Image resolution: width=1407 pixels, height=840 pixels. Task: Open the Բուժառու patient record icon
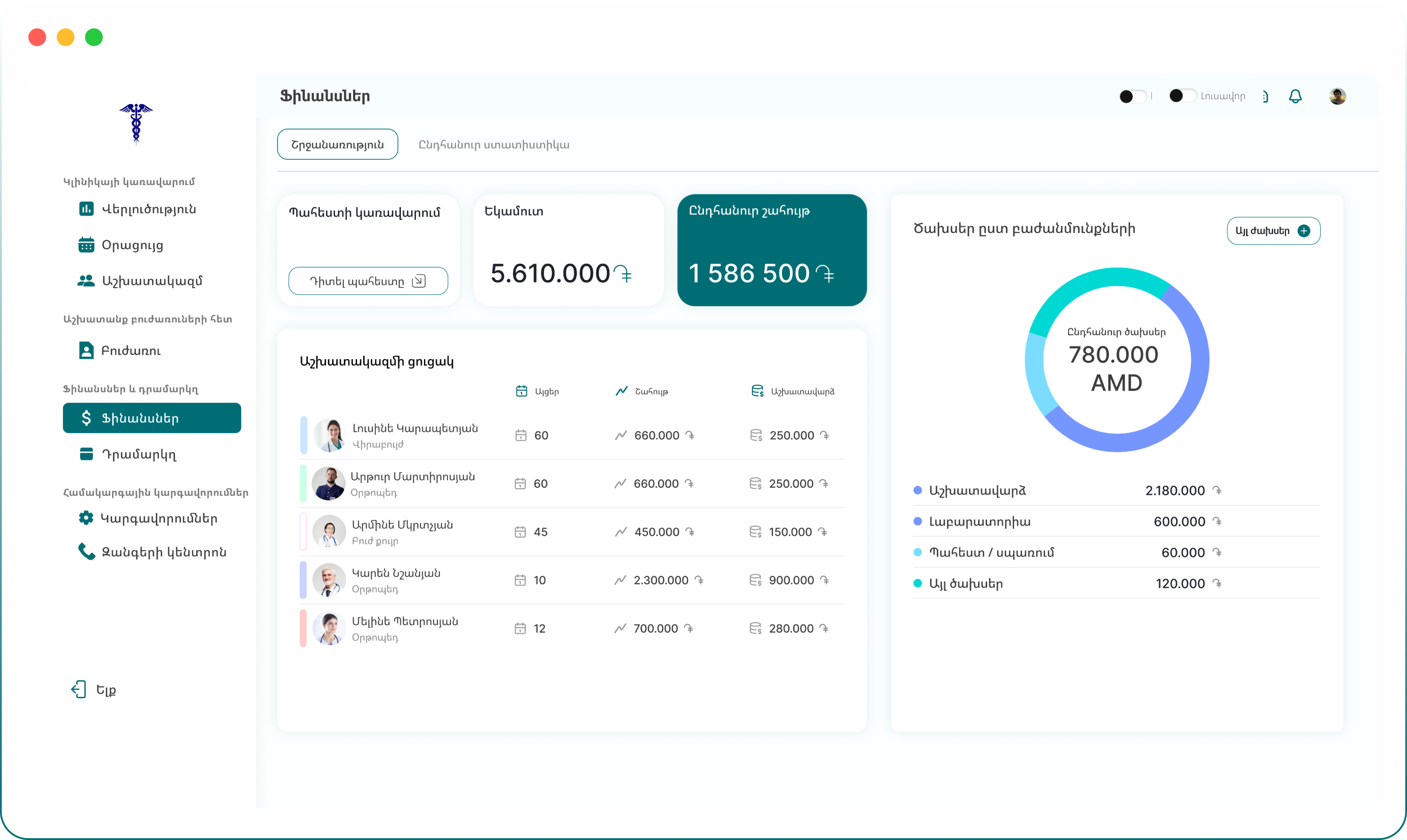coord(86,350)
